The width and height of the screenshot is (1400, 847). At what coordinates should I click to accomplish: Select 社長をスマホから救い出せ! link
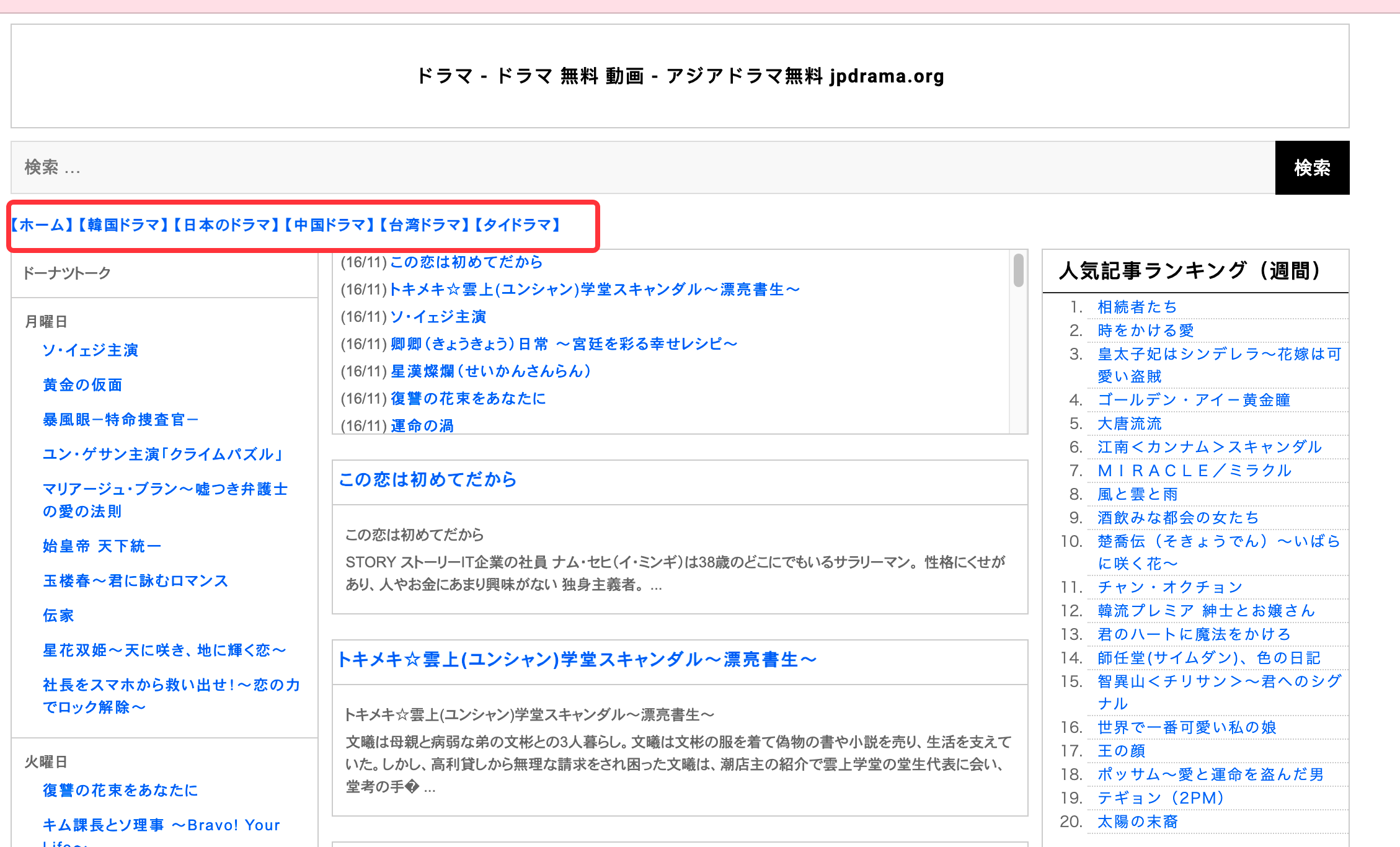coord(172,696)
